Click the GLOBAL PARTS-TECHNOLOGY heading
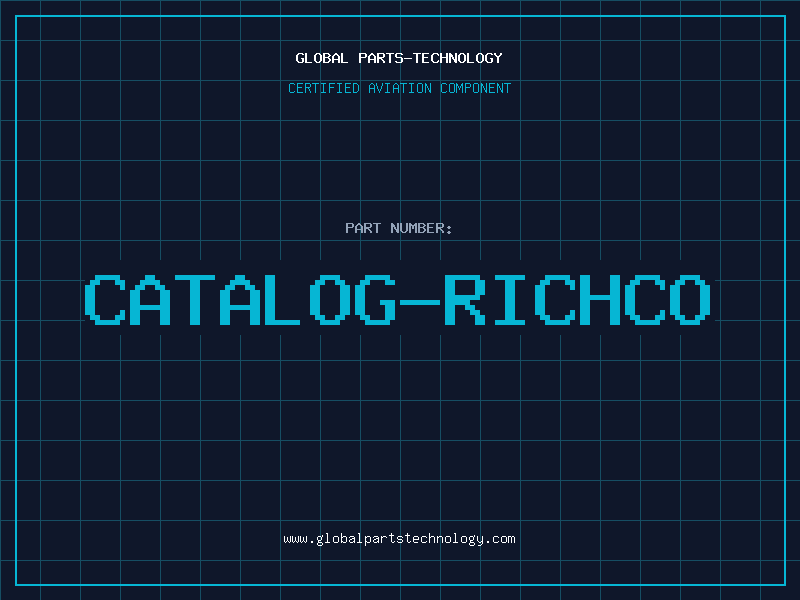Viewport: 800px width, 600px height. coord(399,58)
